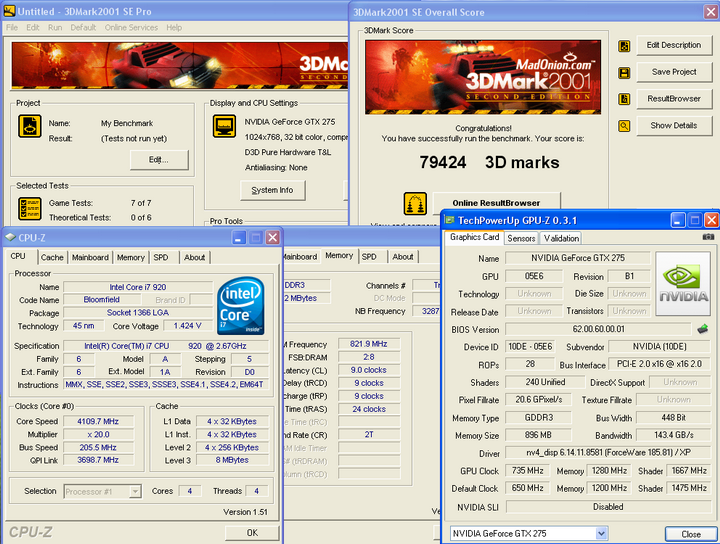Click the Close button in GPU-Z

pyautogui.click(x=691, y=534)
